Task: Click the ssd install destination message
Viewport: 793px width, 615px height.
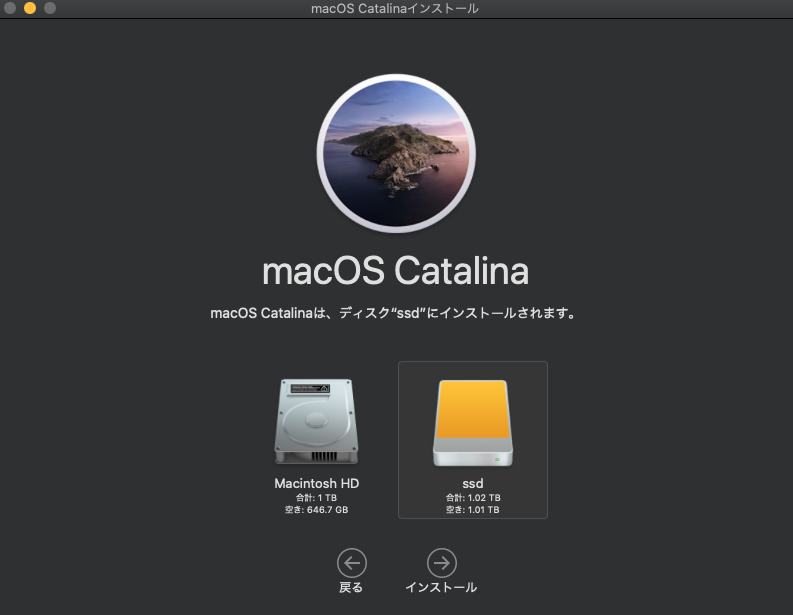Action: tap(393, 313)
